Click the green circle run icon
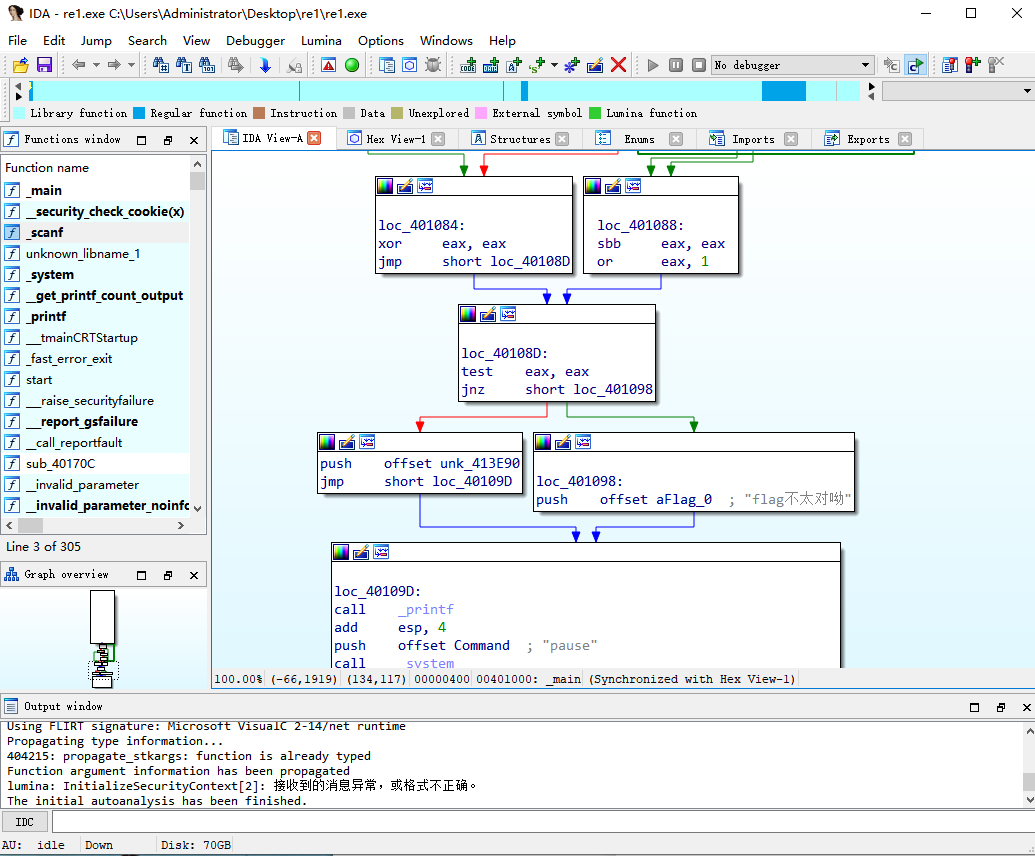 click(x=352, y=65)
